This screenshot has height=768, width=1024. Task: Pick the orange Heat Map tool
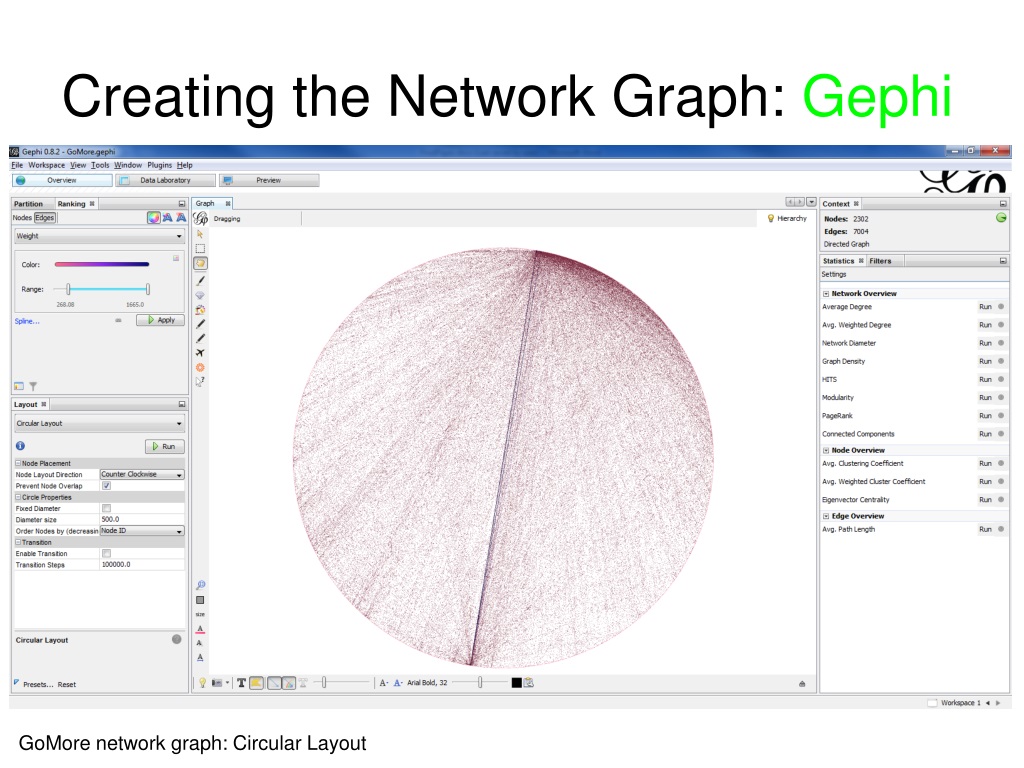(x=200, y=368)
